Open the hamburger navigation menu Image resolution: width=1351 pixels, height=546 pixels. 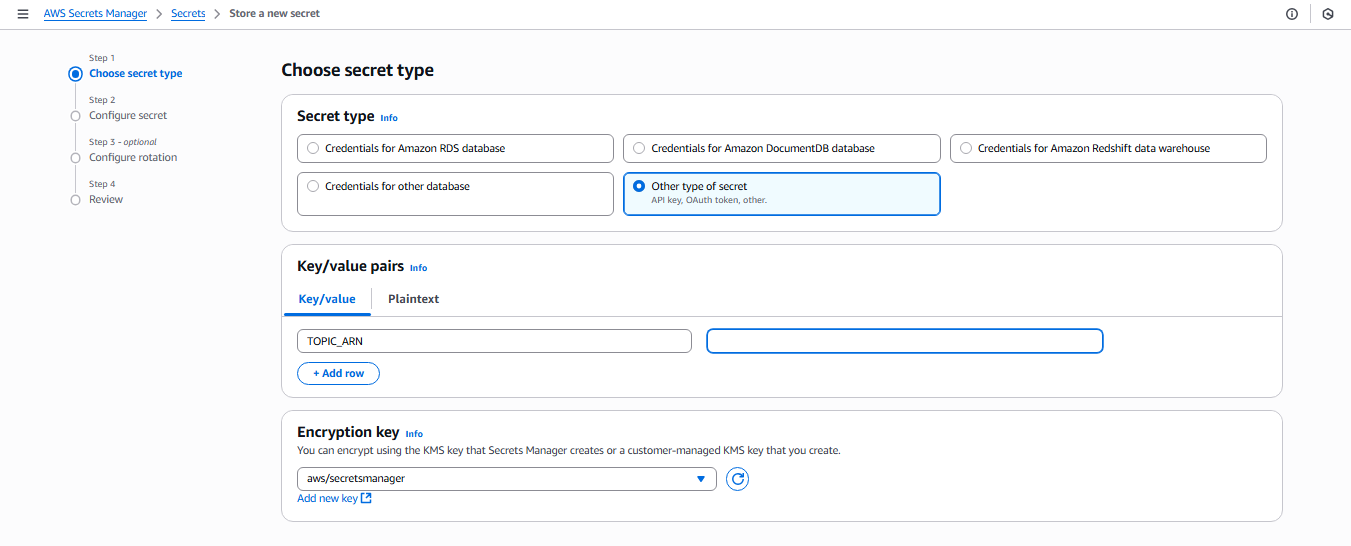point(23,14)
